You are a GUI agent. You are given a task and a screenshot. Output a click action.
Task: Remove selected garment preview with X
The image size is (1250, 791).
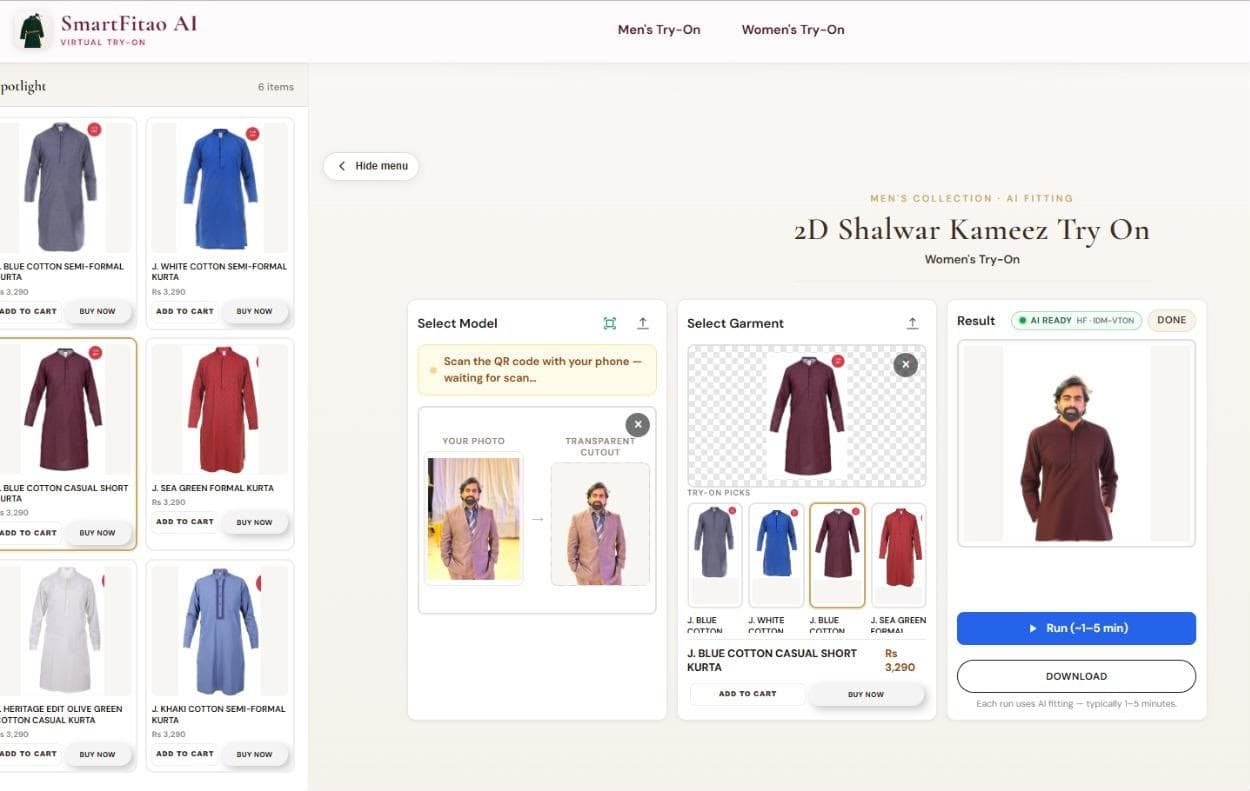click(905, 365)
